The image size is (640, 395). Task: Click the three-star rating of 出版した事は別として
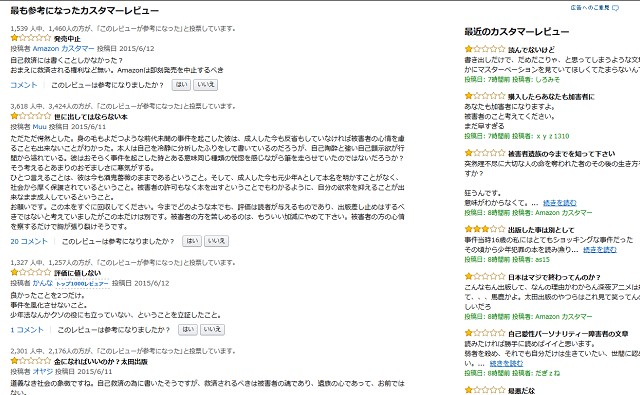pos(484,229)
